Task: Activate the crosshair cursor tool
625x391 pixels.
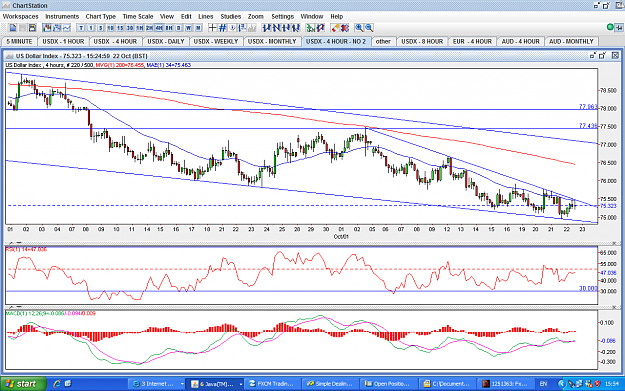Action: pos(212,28)
